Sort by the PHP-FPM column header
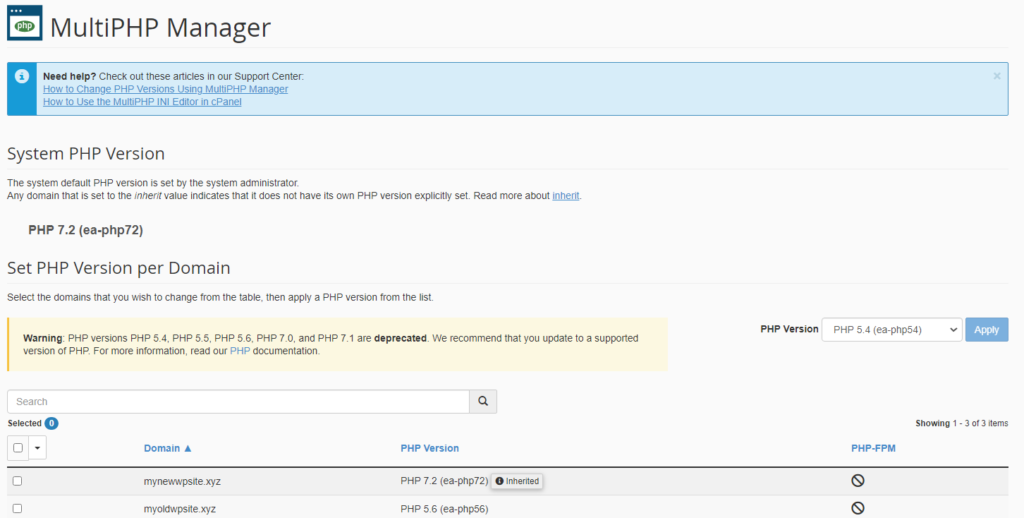1024x518 pixels. pos(873,448)
